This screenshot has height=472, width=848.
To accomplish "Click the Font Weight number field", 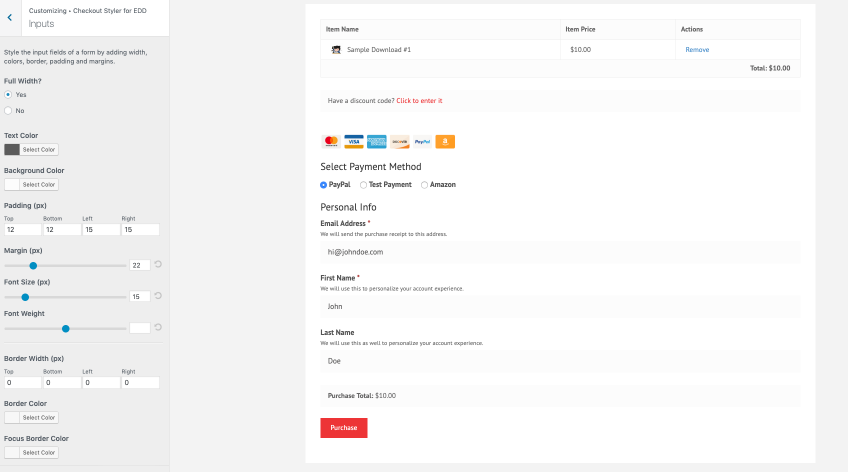I will [140, 328].
